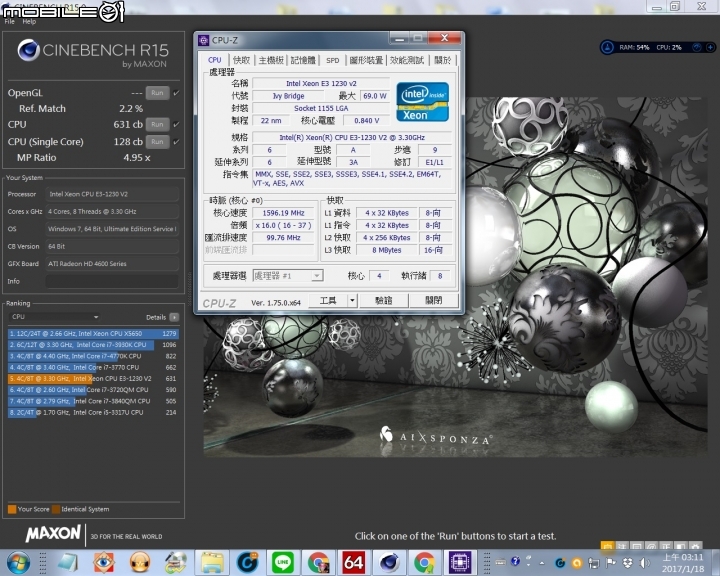The width and height of the screenshot is (720, 576).
Task: Open the 處理器 #1 selection dropdown
Action: pos(288,276)
